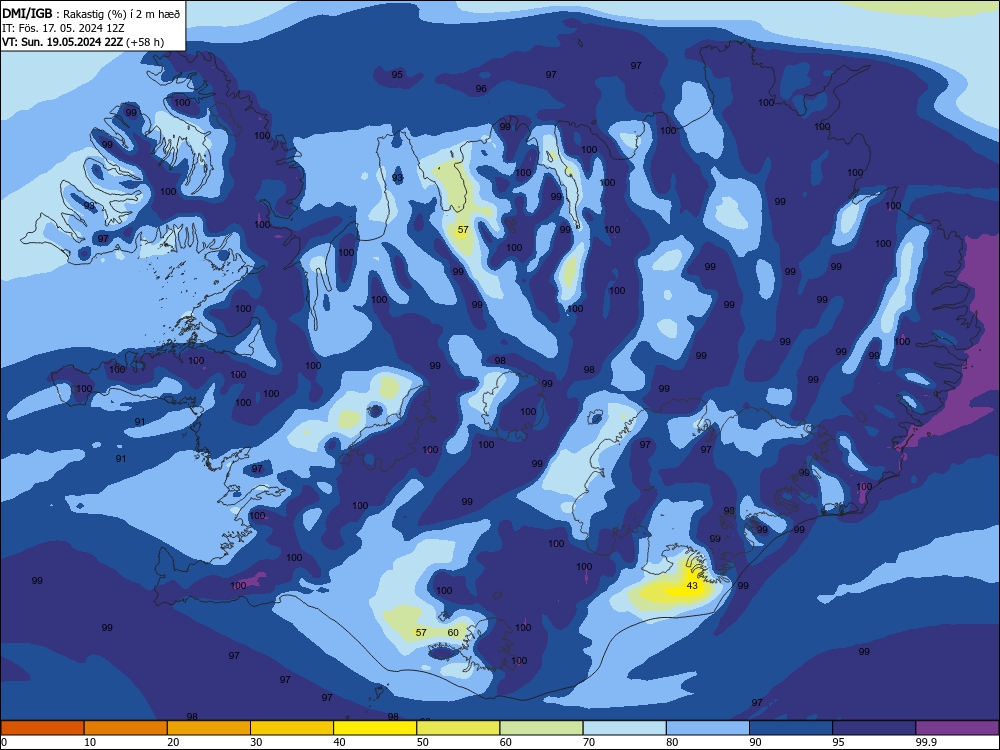Select the '96' value near the top
The image size is (1000, 750).
point(481,89)
